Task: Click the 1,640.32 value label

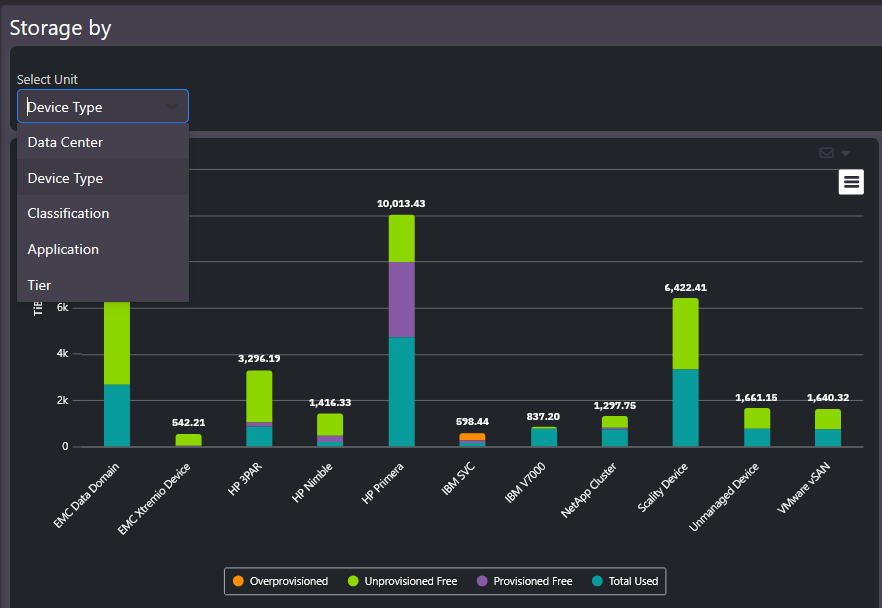Action: tap(828, 398)
